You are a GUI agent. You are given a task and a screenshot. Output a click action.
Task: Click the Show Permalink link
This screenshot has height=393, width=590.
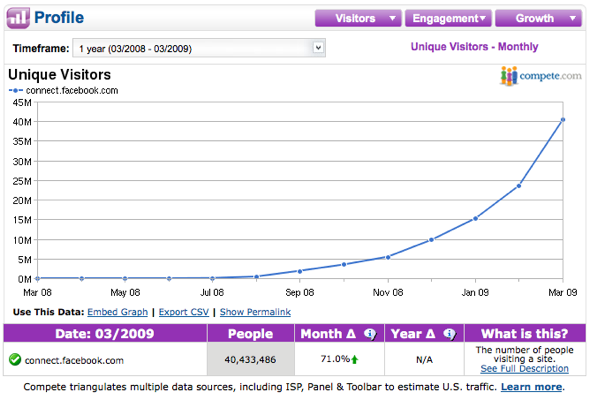pyautogui.click(x=255, y=312)
